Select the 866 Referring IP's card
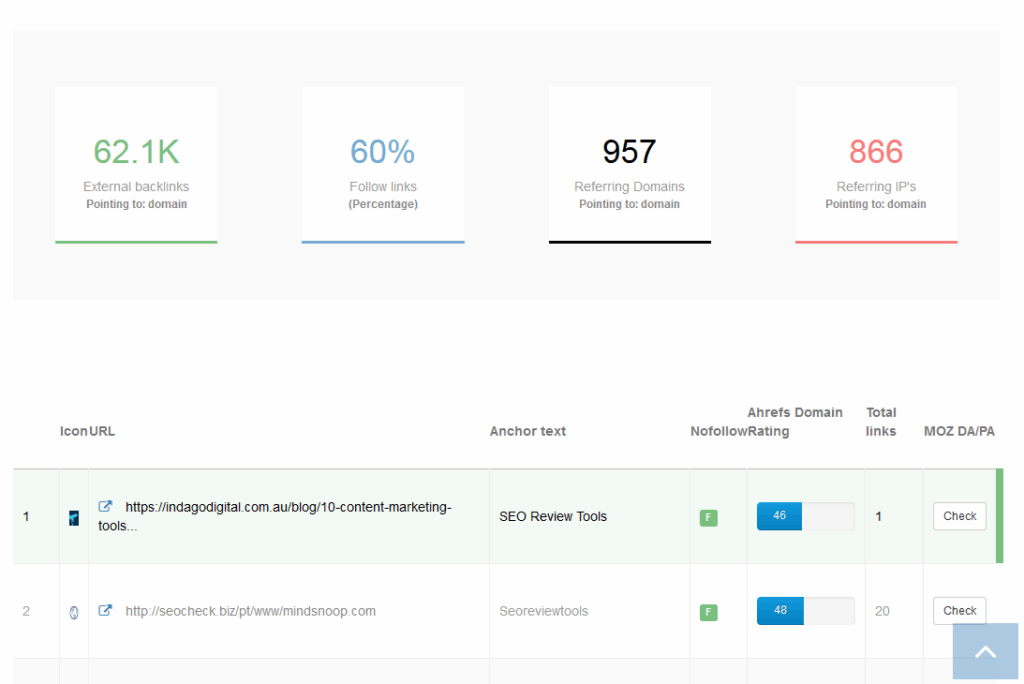The height and width of the screenshot is (684, 1024). (x=876, y=165)
